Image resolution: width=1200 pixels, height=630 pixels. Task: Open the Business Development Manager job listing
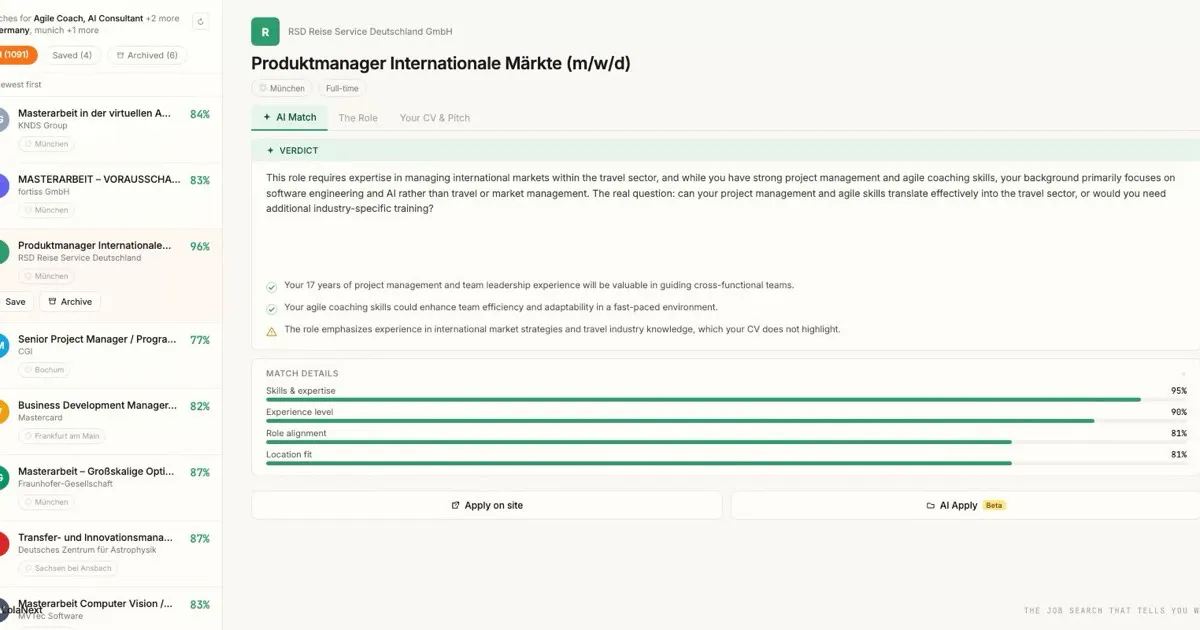111,422
